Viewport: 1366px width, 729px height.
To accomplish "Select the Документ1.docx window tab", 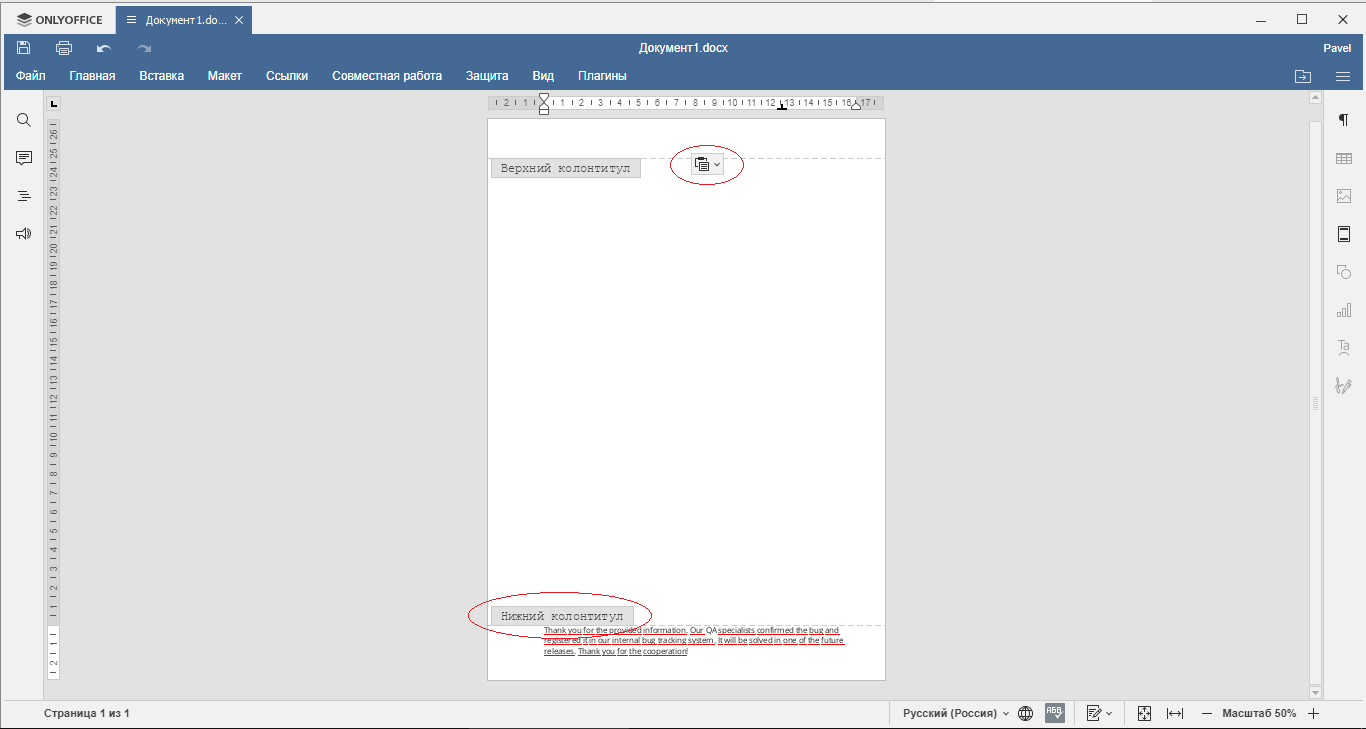I will click(184, 20).
